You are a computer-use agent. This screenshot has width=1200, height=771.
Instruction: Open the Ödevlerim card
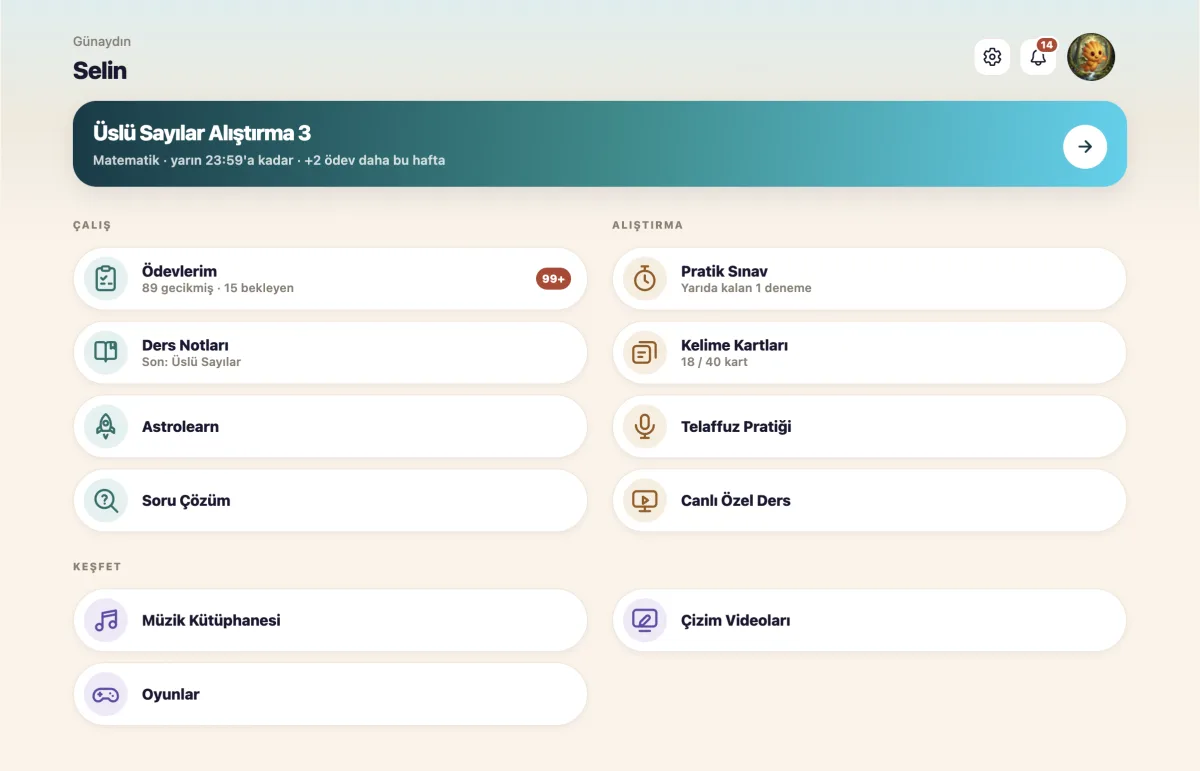click(330, 279)
